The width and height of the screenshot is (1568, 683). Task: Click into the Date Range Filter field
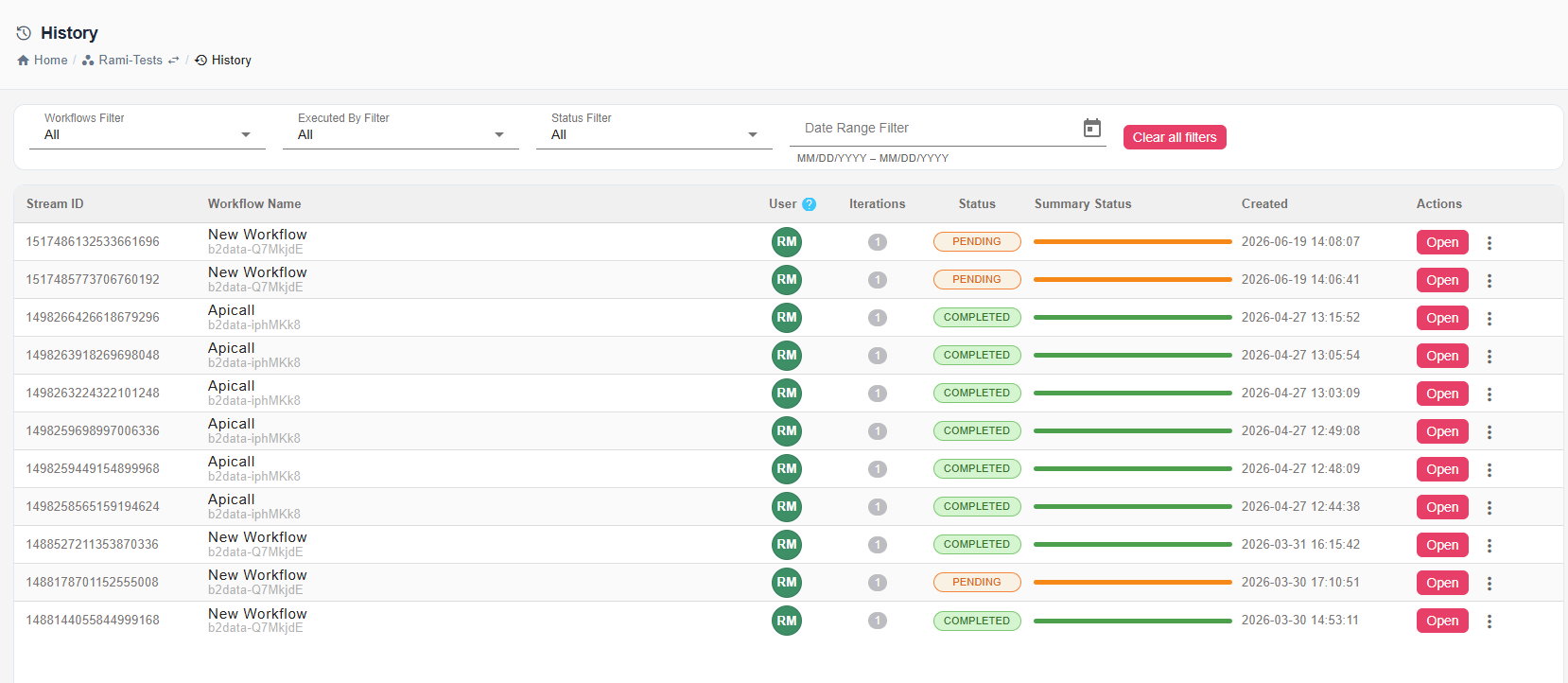point(936,128)
